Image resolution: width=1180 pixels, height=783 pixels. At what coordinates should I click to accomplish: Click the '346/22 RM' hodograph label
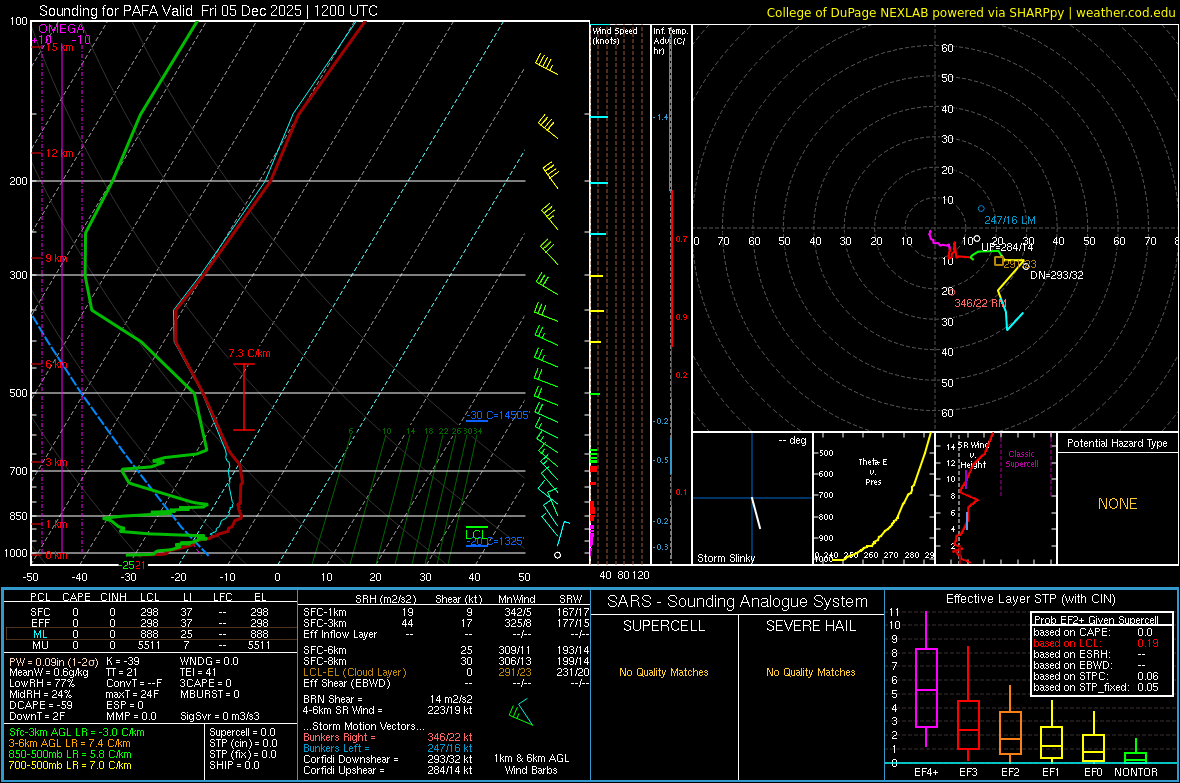pos(980,303)
